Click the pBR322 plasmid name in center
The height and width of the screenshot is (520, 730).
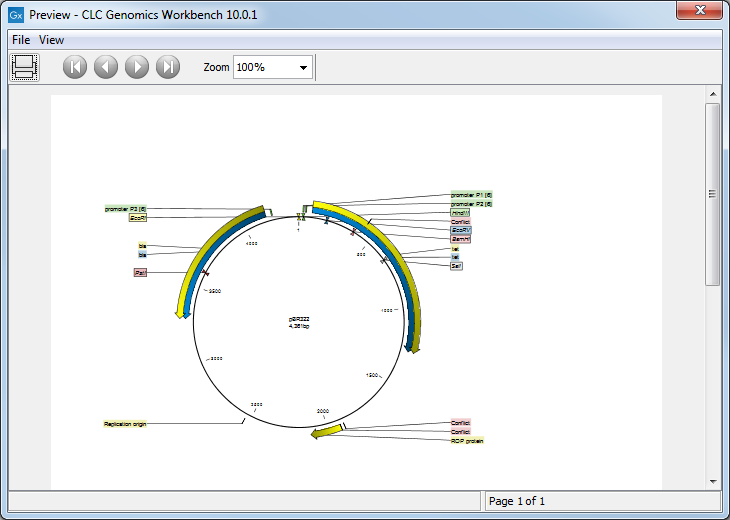(299, 318)
